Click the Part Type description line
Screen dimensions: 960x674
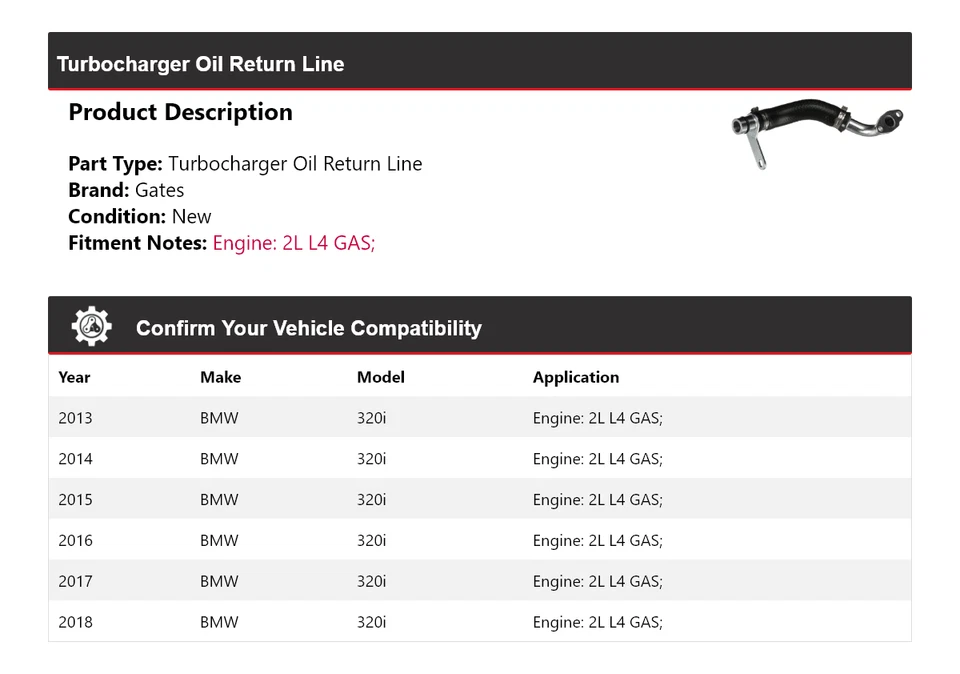[x=245, y=164]
